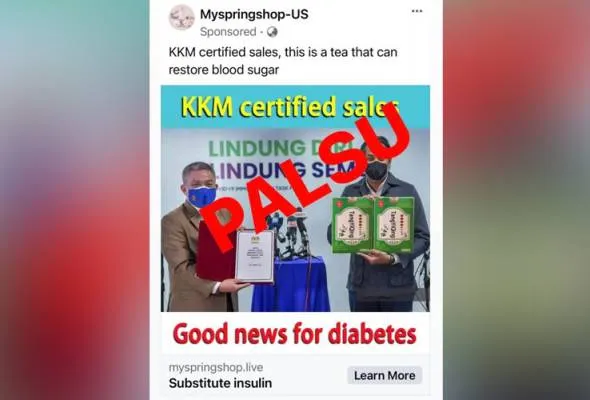Click the post caption about restoring blood sugar

click(x=283, y=61)
